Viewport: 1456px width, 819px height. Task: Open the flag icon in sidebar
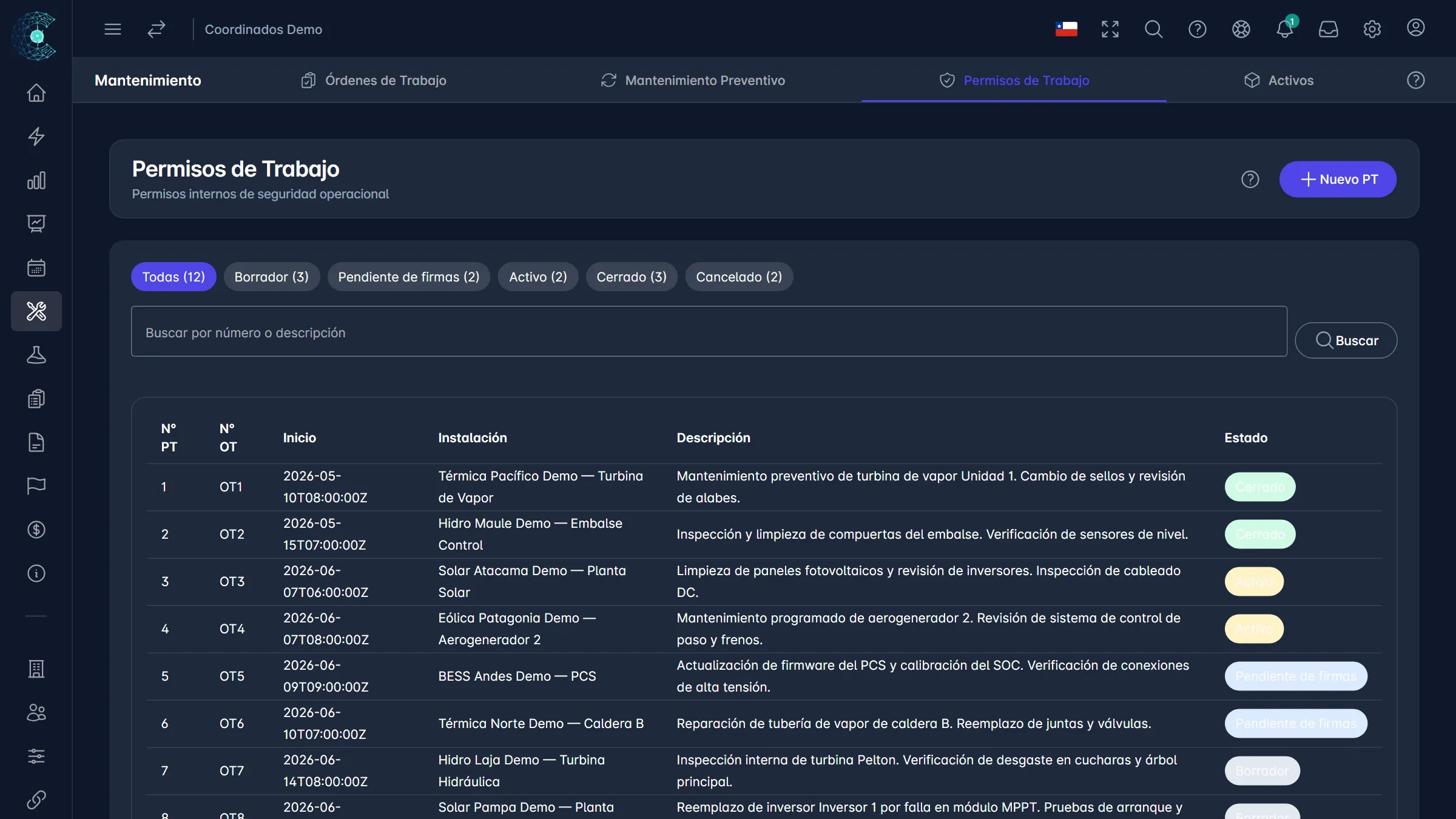tap(36, 486)
